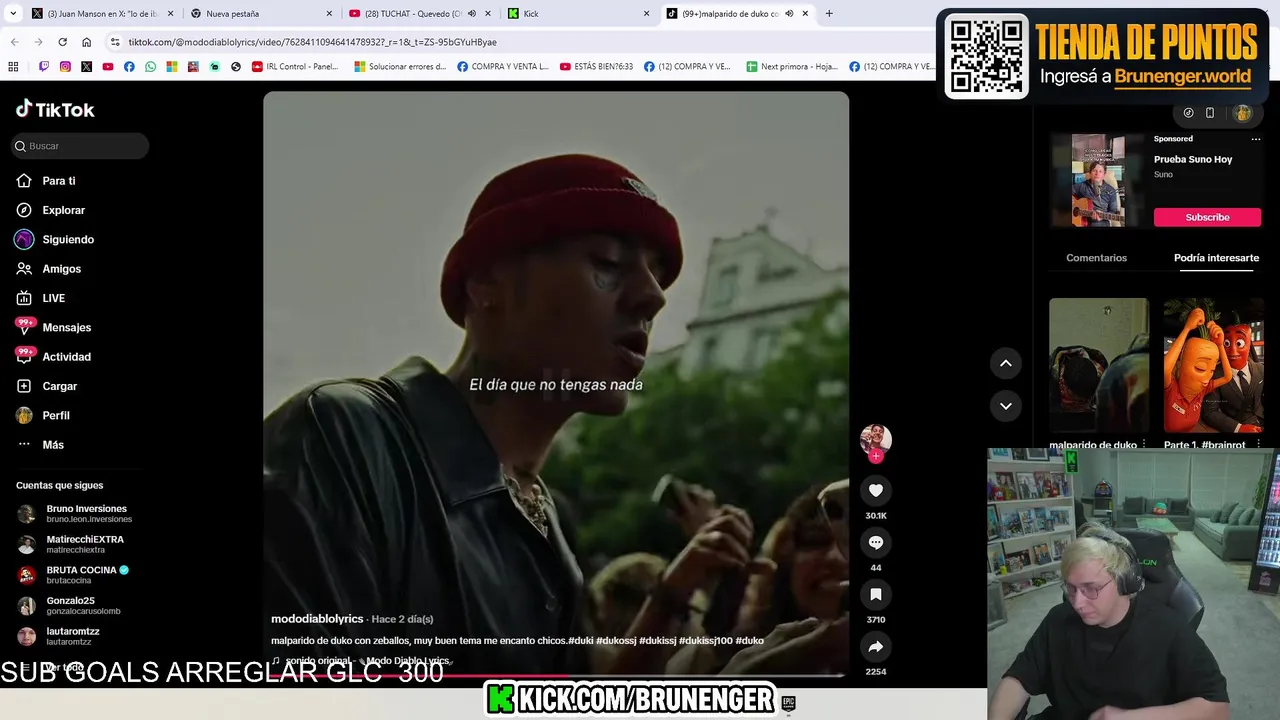Open Solucionar errores bookmark
Screen dimensions: 1280x720
tap(400, 67)
